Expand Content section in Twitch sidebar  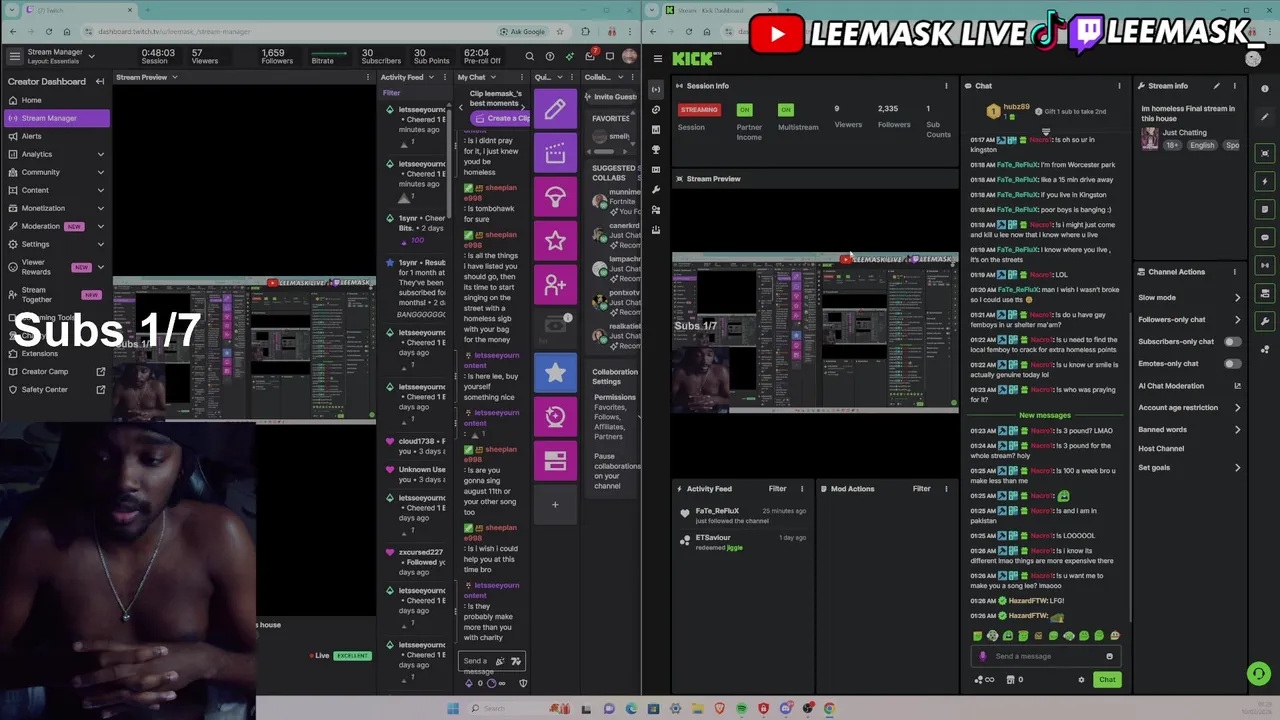coord(100,190)
